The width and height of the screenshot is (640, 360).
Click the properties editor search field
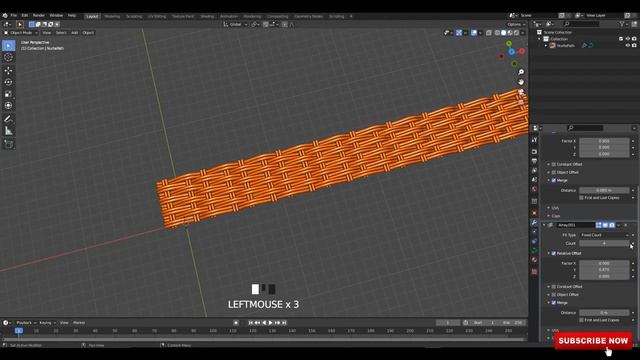point(585,128)
